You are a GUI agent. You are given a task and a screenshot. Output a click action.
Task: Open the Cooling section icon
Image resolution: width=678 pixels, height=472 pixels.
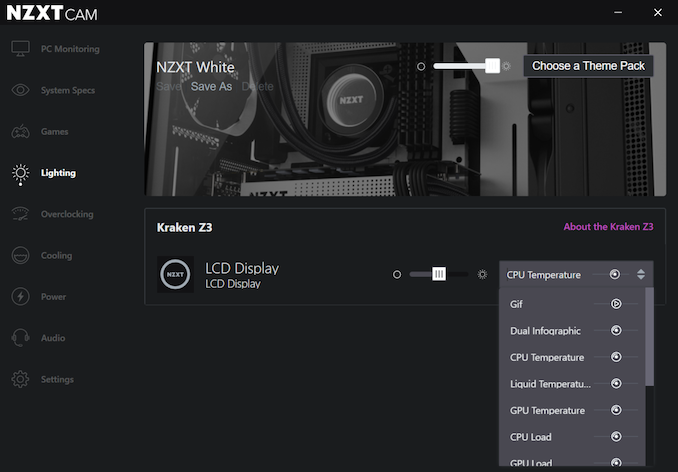20,255
